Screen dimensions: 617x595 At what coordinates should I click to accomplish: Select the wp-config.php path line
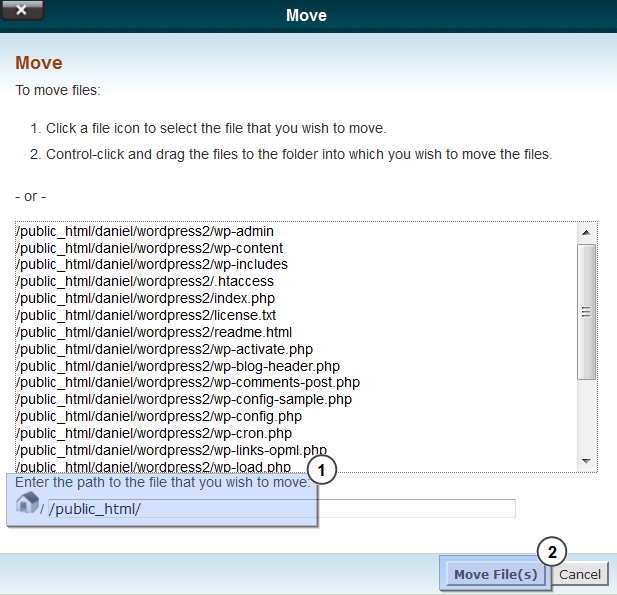(x=159, y=416)
